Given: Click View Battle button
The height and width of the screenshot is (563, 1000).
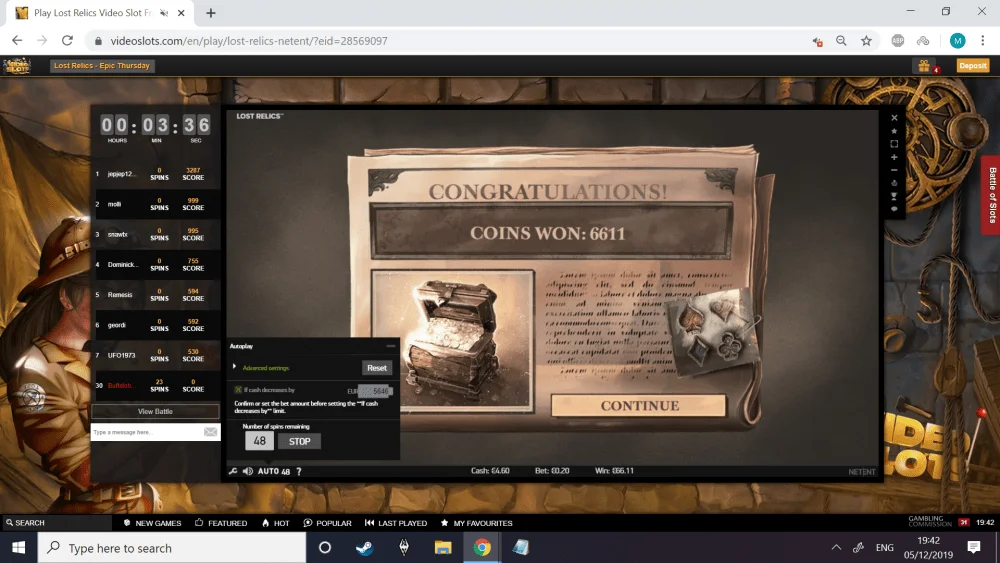Looking at the screenshot, I should pyautogui.click(x=155, y=411).
